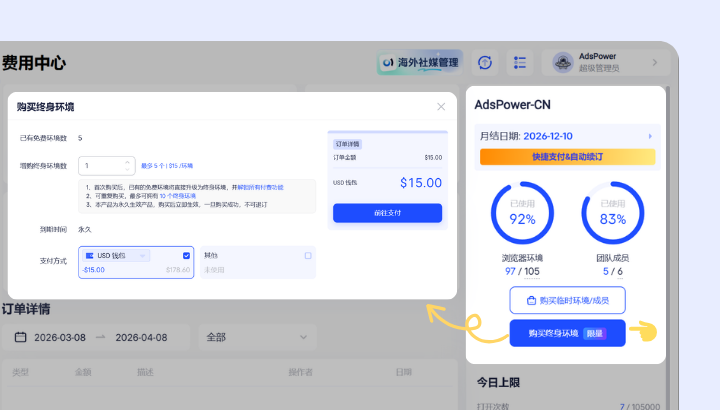Image resolution: width=720 pixels, height=410 pixels.
Task: Select the start date 2026-03-08
Action: coord(60,337)
